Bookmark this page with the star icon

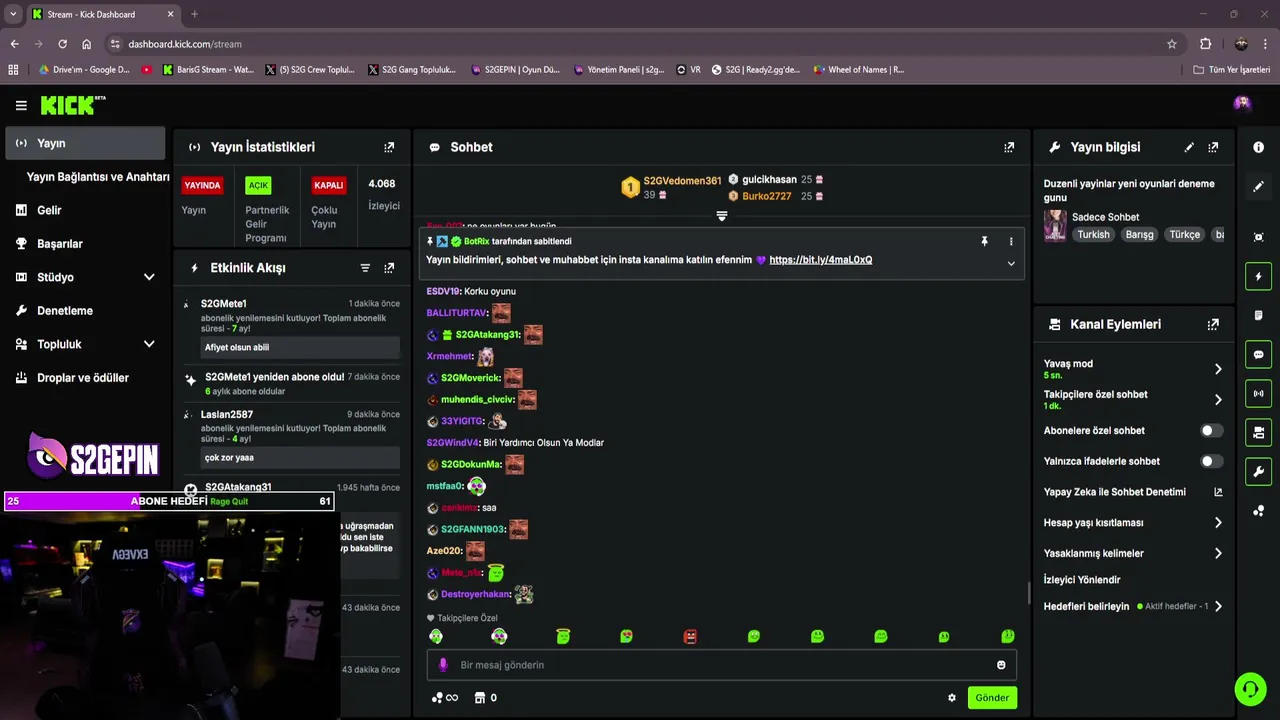[x=1172, y=44]
